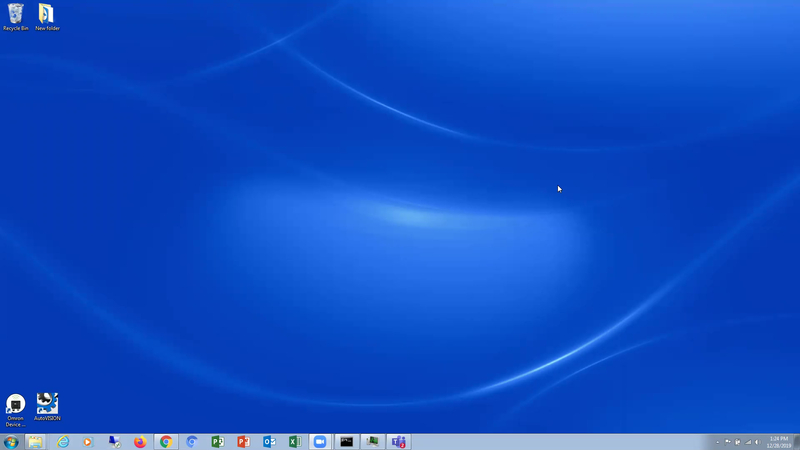Select the Recycle Bin desktop icon

15,17
